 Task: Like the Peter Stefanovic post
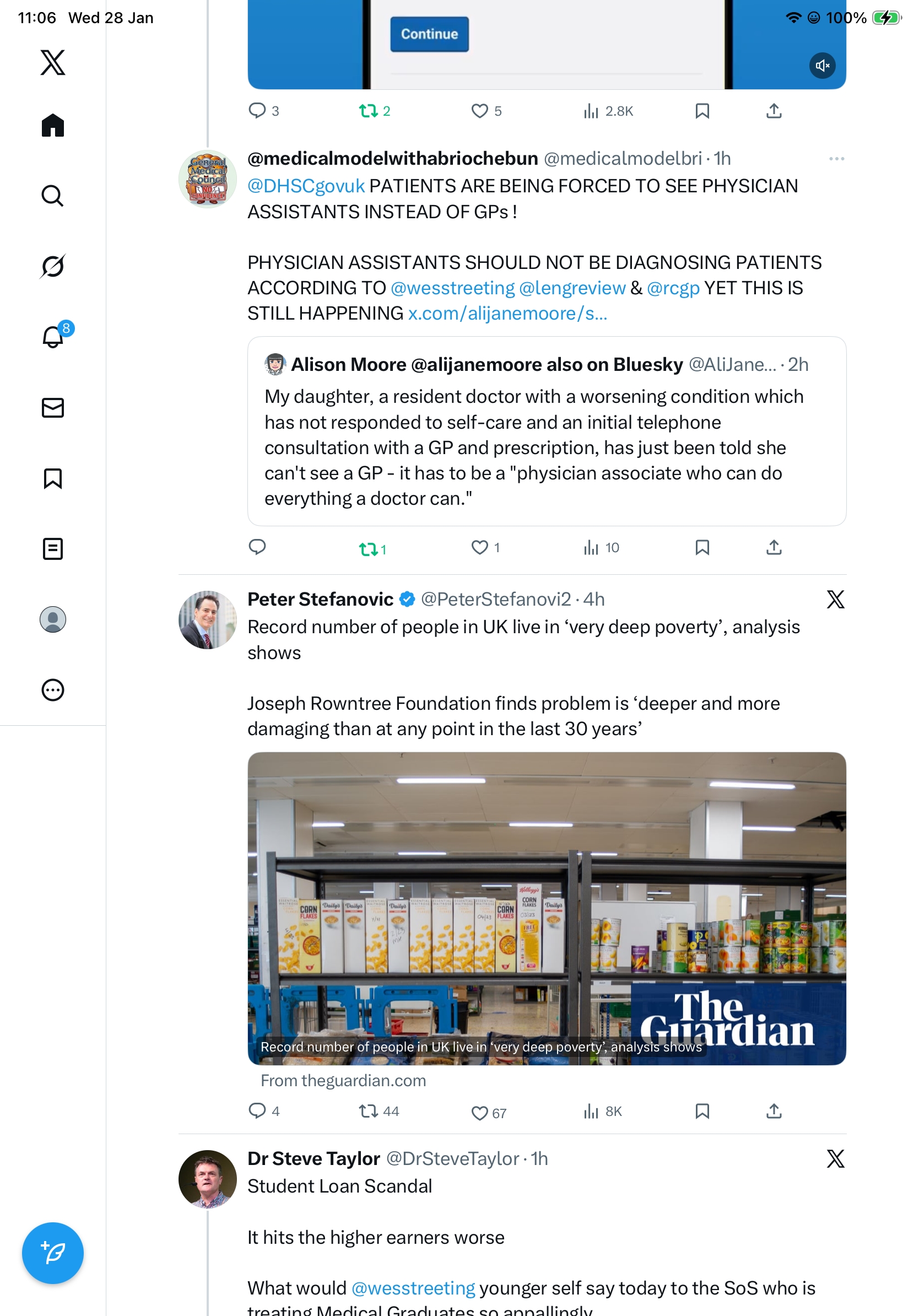(x=479, y=1113)
